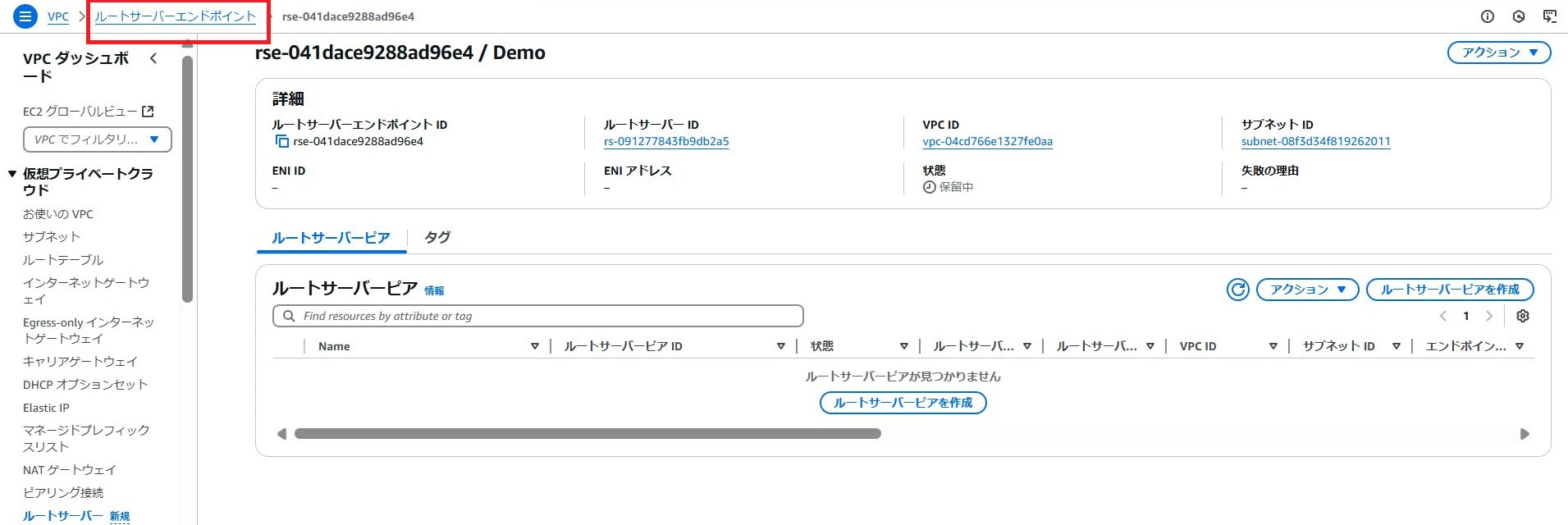Collapse the VPC dashboard sidebar chevron
The image size is (1568, 525).
[153, 58]
